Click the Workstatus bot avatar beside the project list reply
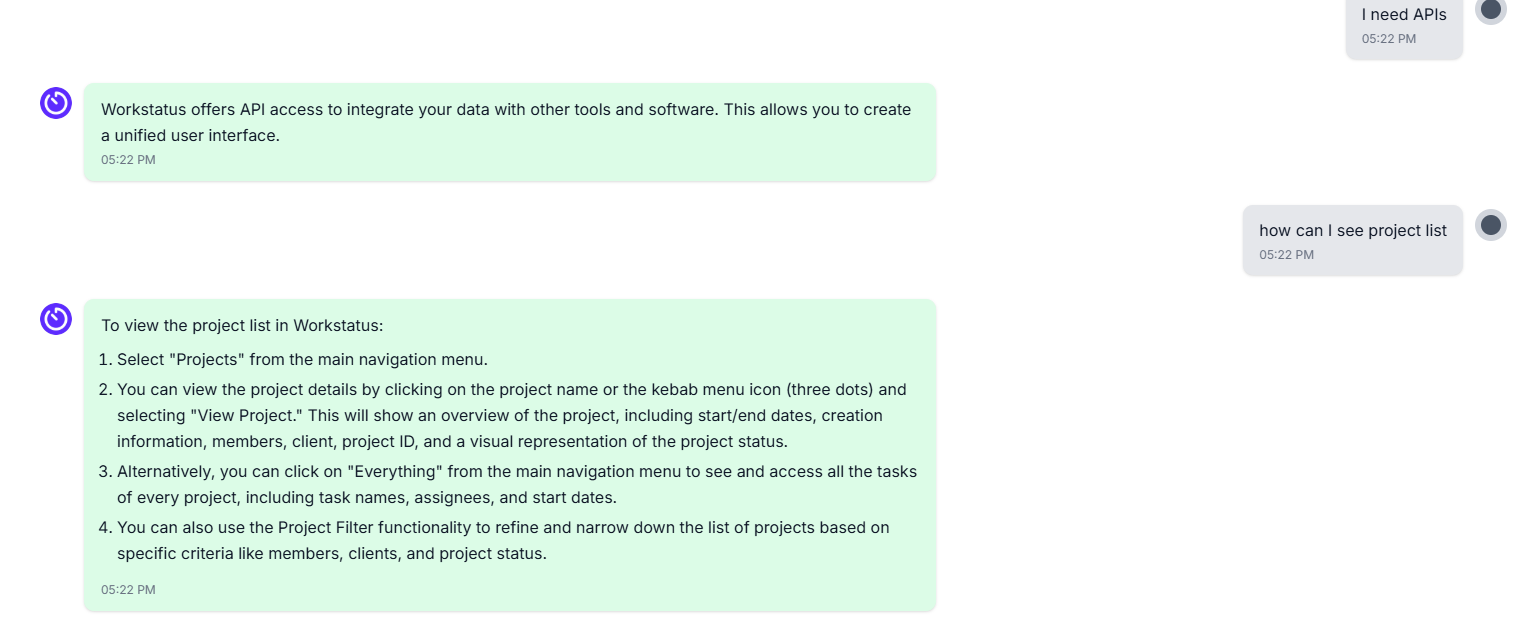This screenshot has height=620, width=1538. point(56,319)
